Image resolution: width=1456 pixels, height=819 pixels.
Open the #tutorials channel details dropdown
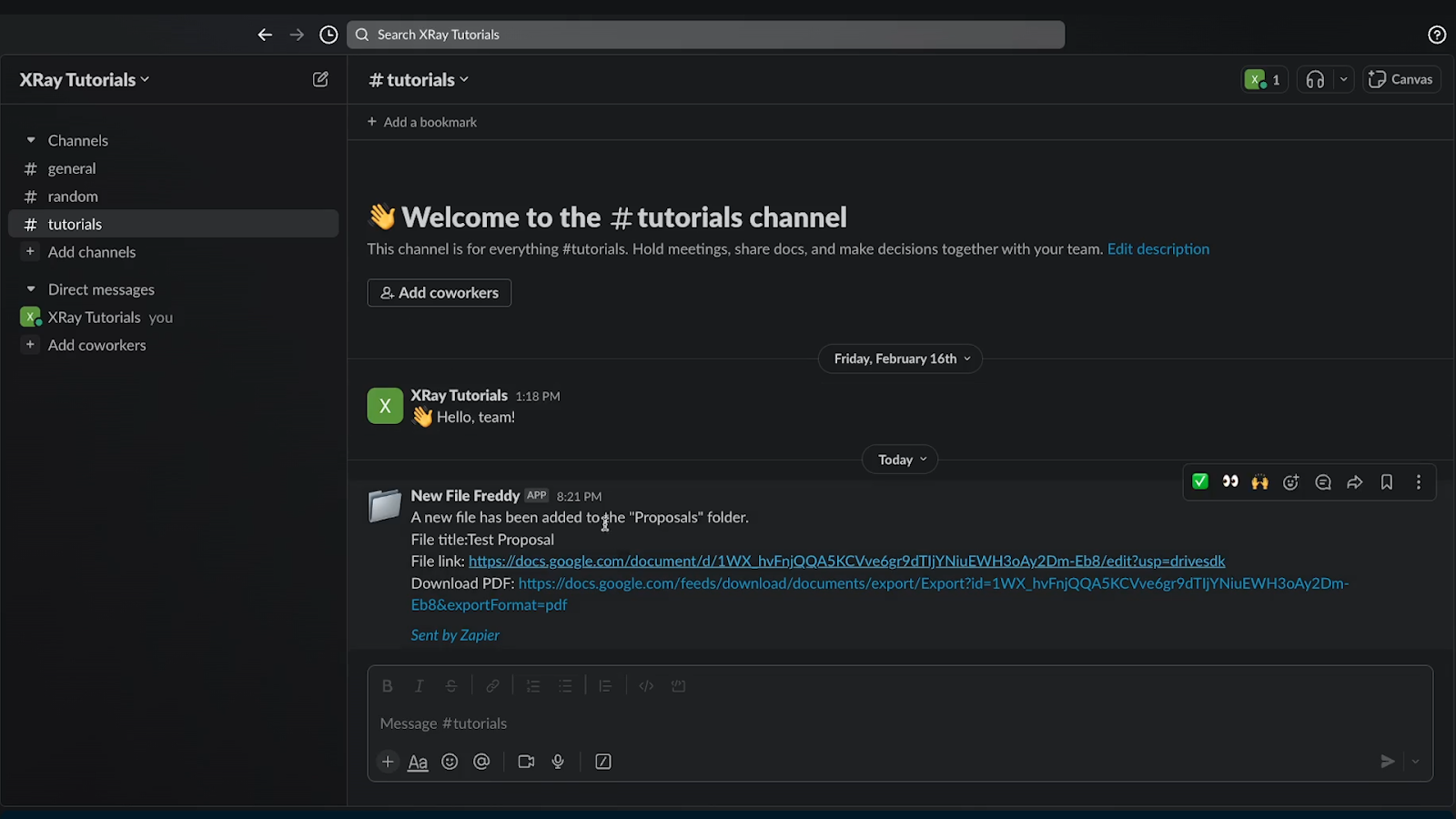419,80
